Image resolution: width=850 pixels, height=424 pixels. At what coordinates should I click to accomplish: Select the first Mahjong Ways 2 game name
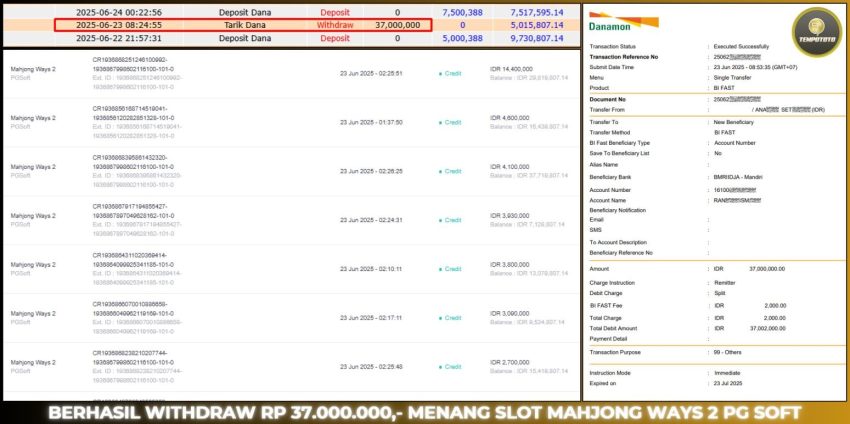(33, 70)
